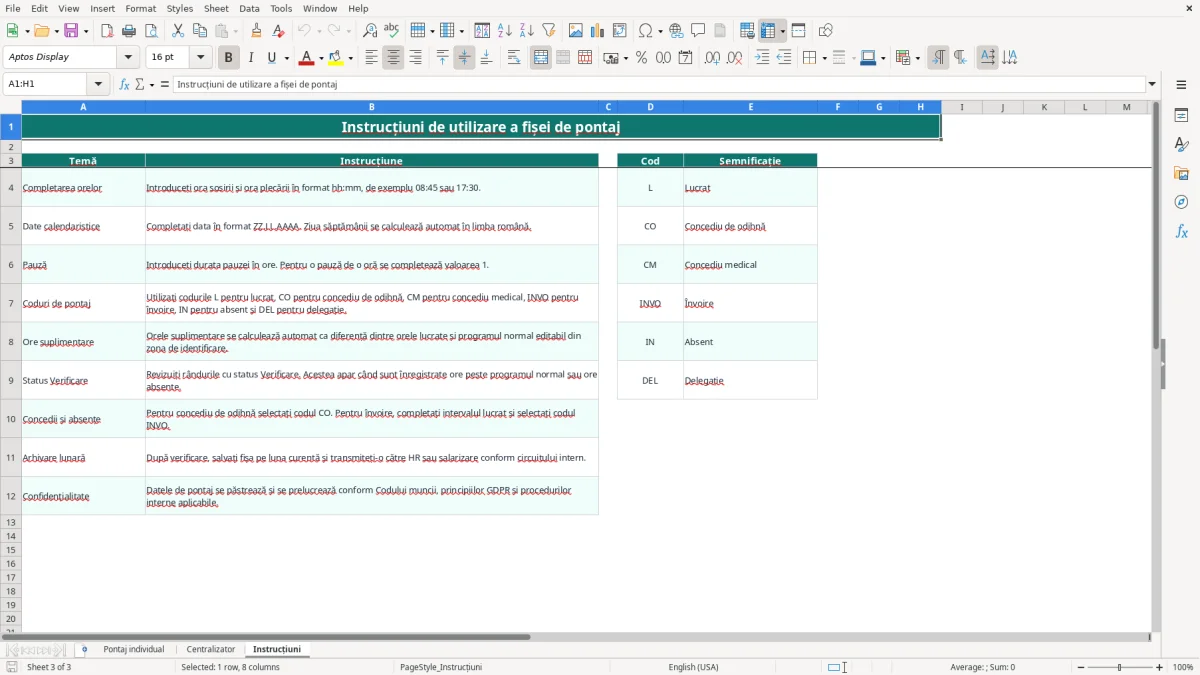Viewport: 1200px width, 675px height.
Task: Add a new sheet with the plus tab button
Action: (84, 649)
